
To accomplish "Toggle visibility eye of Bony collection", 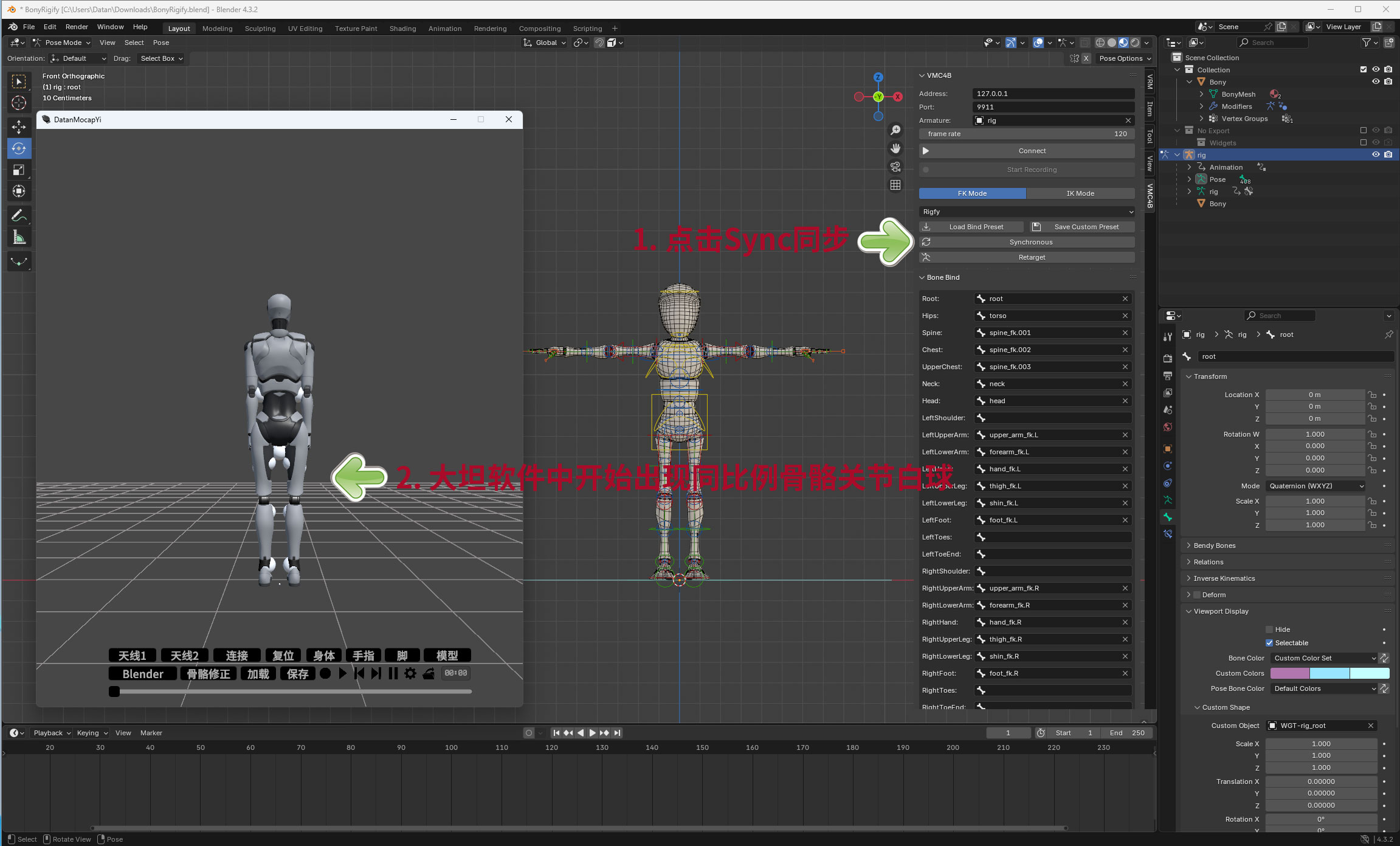I will click(x=1376, y=81).
